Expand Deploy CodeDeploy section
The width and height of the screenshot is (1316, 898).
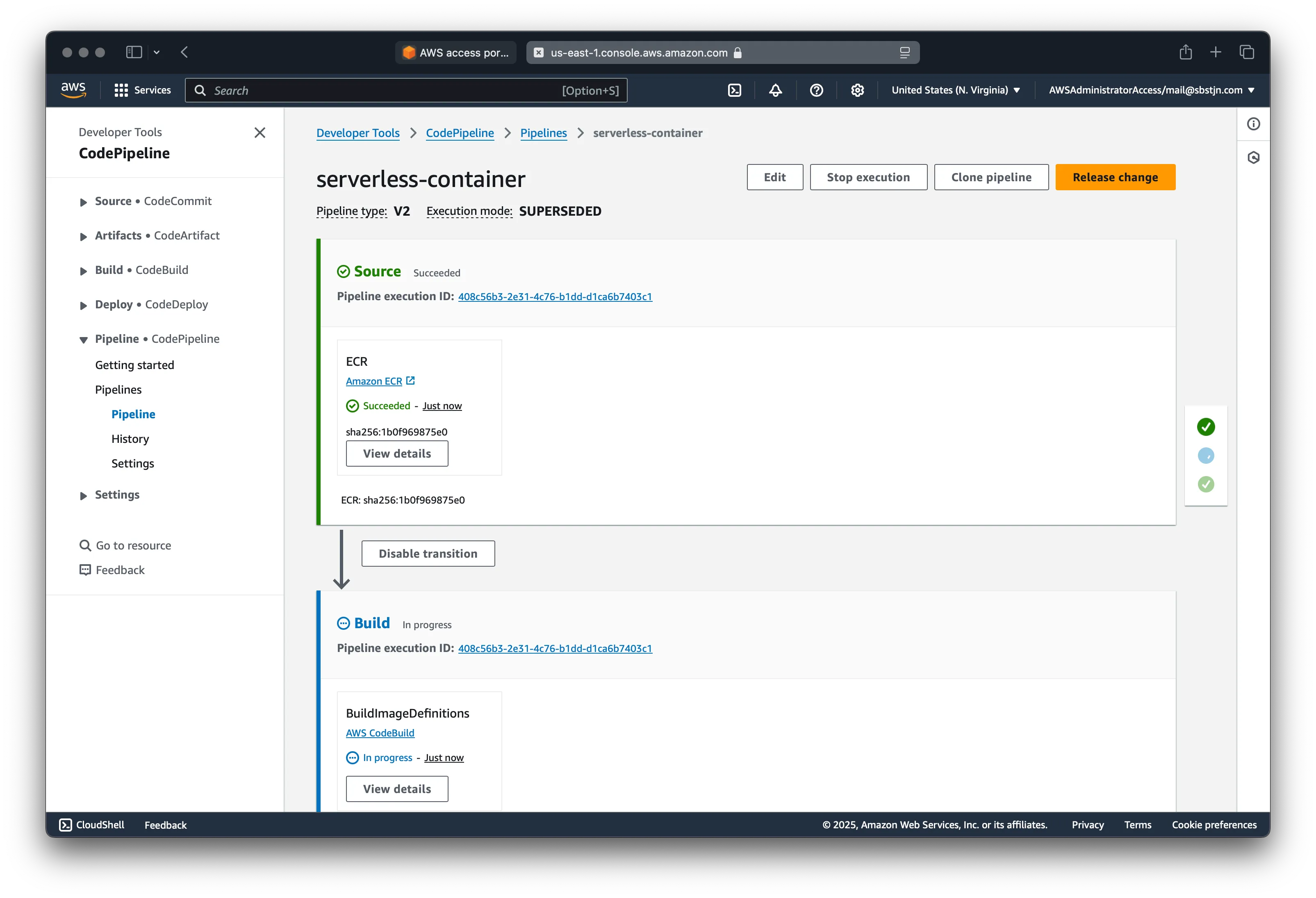[x=83, y=306]
